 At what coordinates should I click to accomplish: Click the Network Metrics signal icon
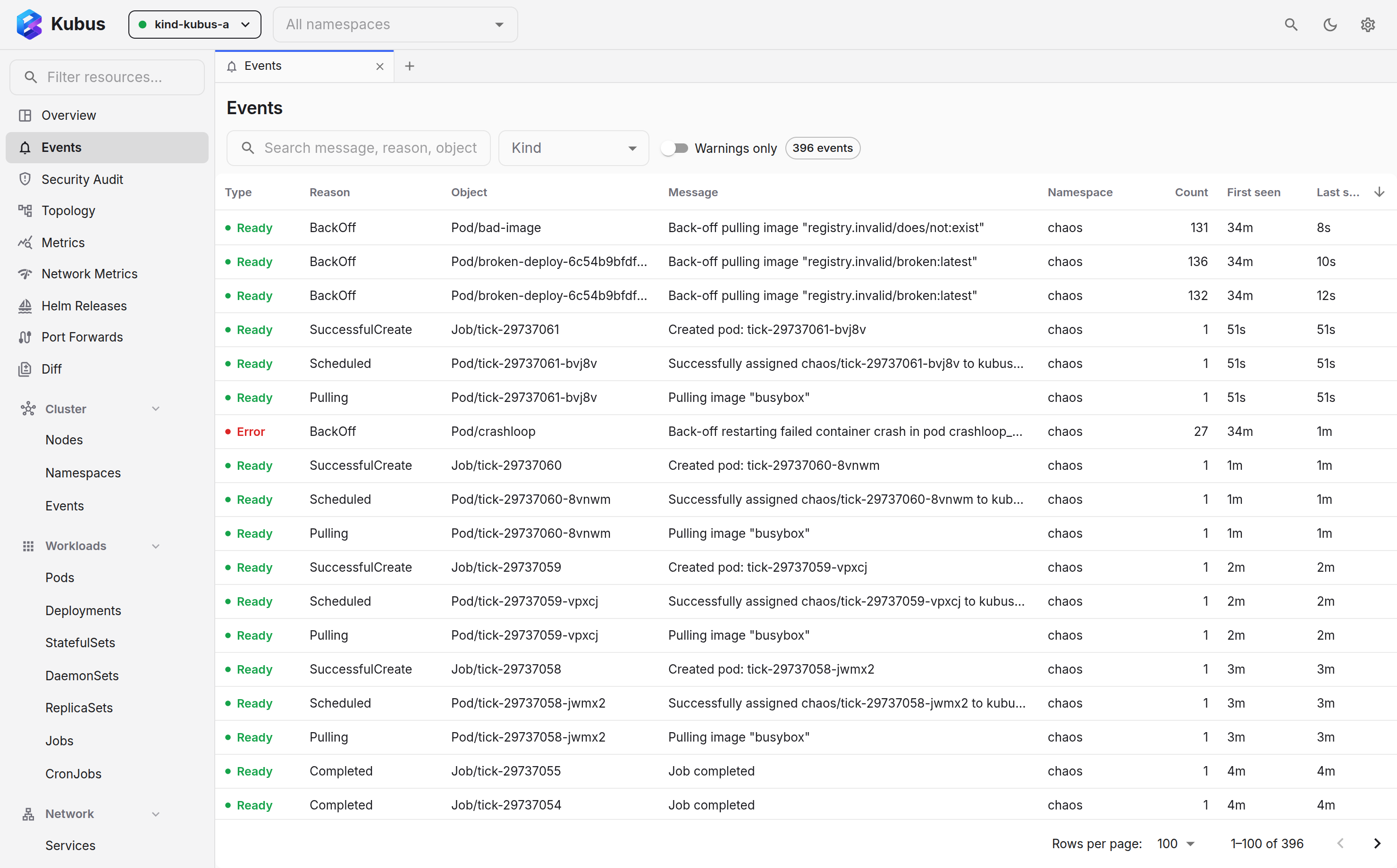(x=25, y=274)
